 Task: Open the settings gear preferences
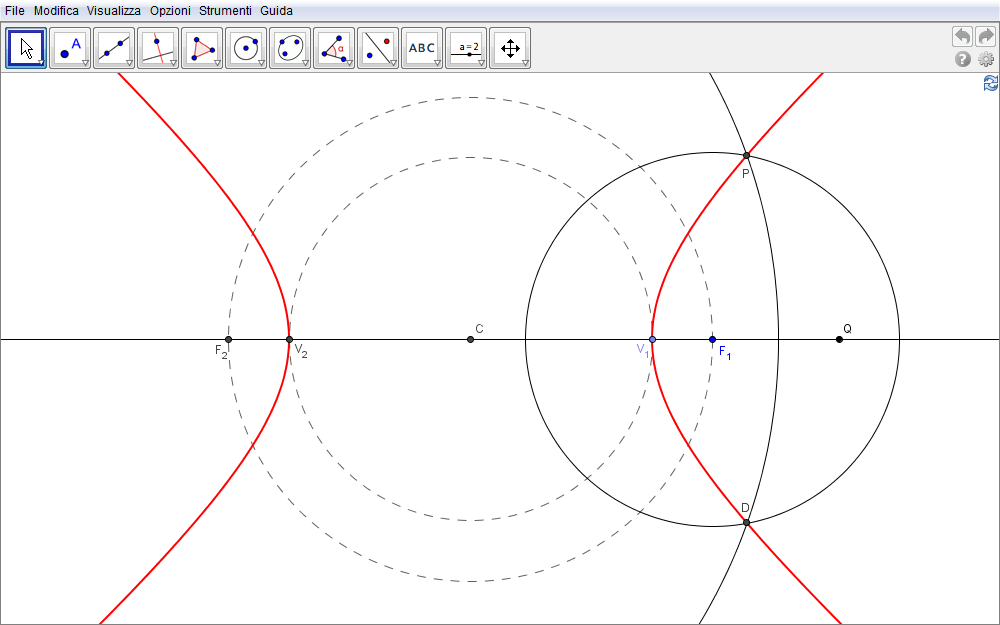click(986, 59)
